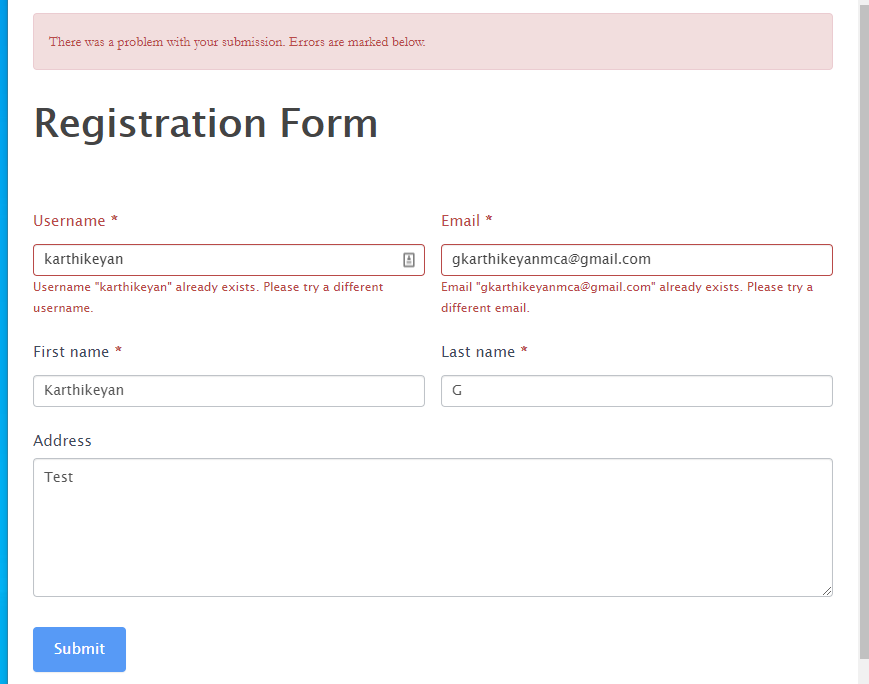Click the First name label
Screen dimensions: 869x684
click(x=71, y=352)
